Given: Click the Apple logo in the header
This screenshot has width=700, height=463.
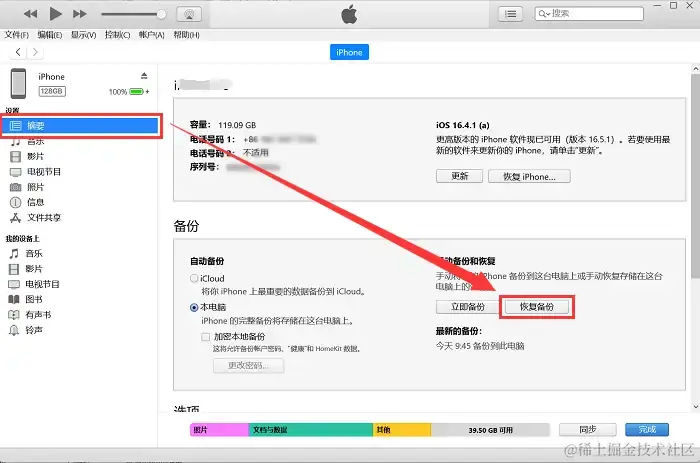Looking at the screenshot, I should [x=349, y=14].
